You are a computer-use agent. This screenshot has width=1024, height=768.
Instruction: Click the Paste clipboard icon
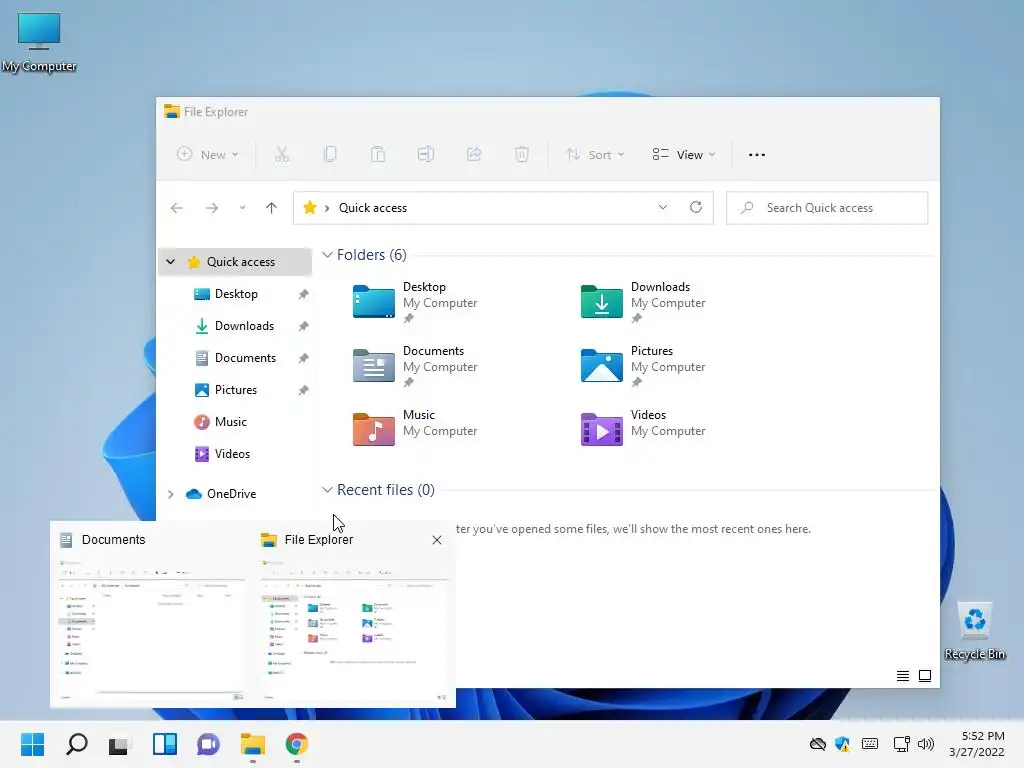377,155
